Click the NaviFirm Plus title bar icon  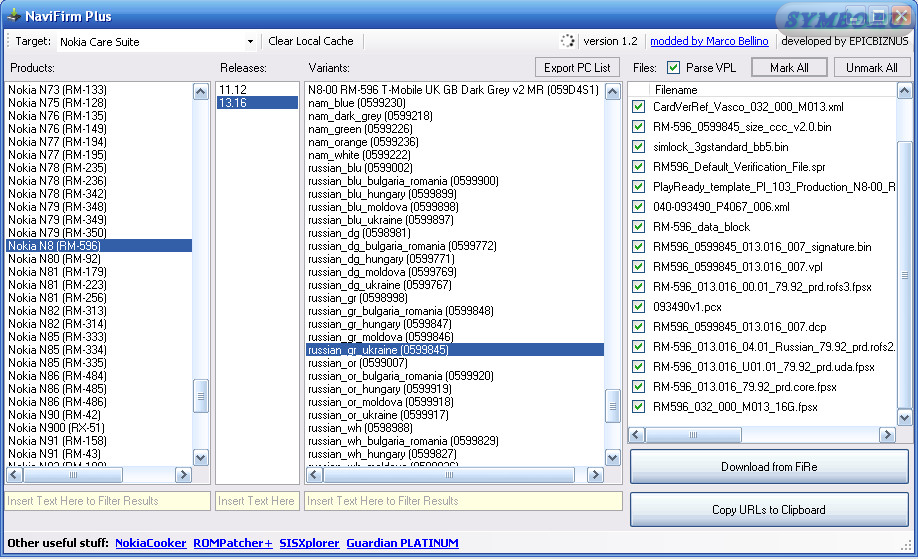point(13,16)
